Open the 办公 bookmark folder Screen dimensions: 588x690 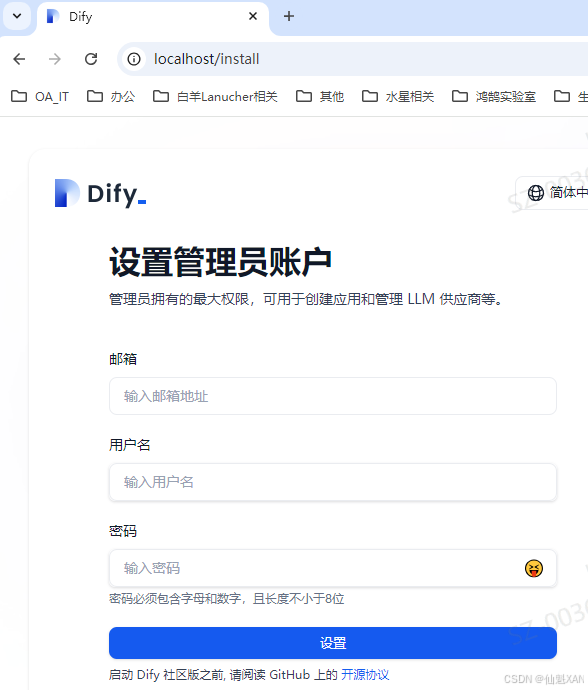(111, 96)
